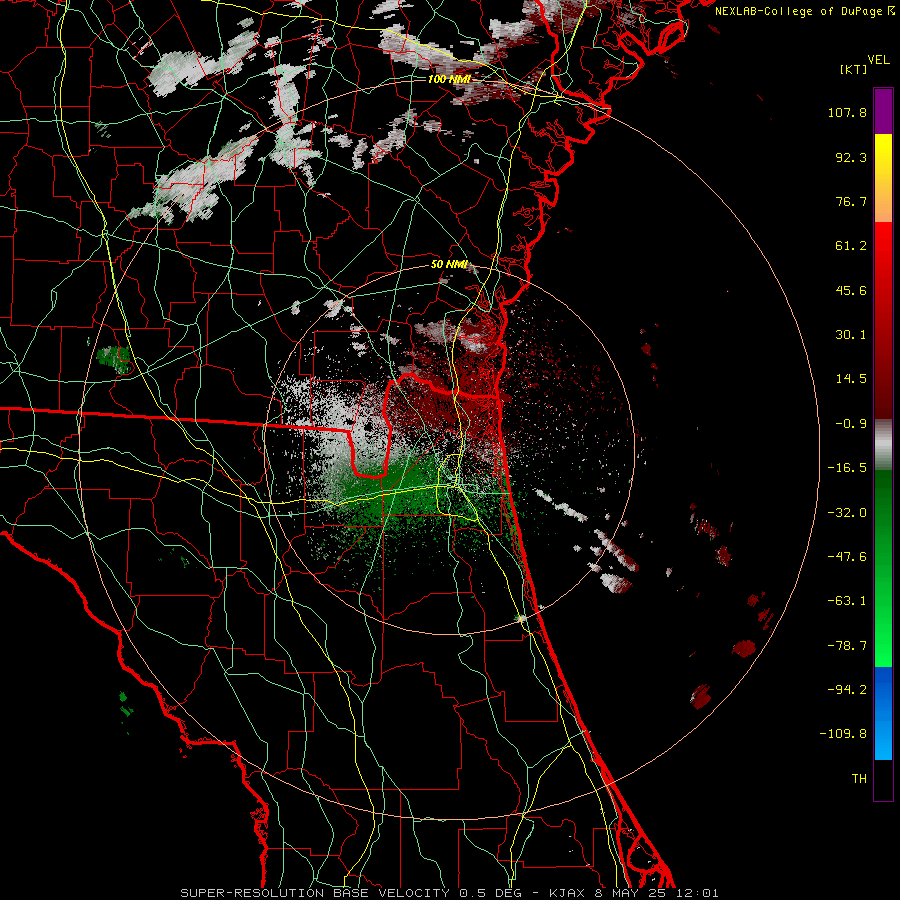Pick the black TH segment of color bar
This screenshot has height=900, width=900.
(883, 779)
